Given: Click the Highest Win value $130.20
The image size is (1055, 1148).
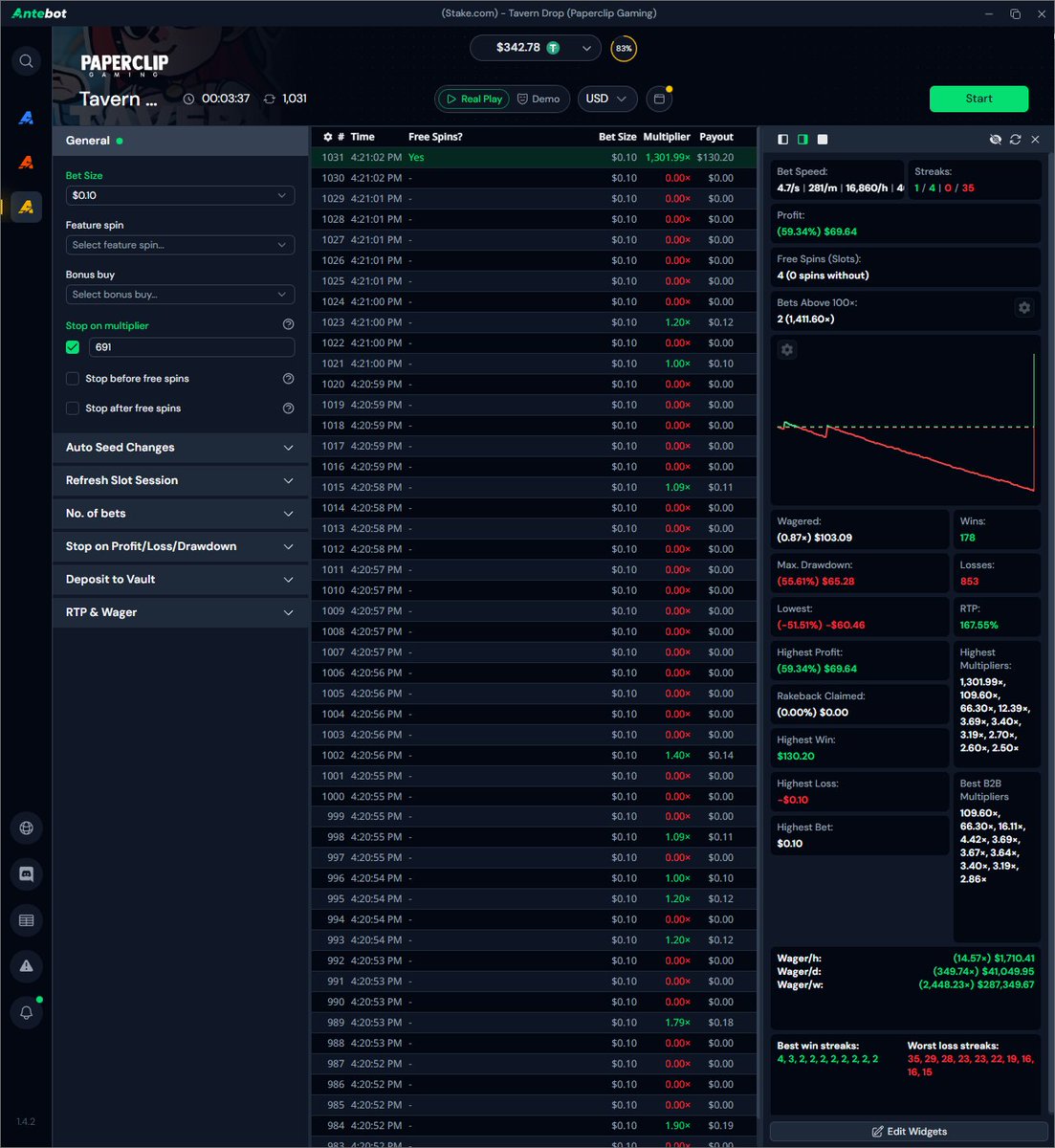Looking at the screenshot, I should [796, 756].
